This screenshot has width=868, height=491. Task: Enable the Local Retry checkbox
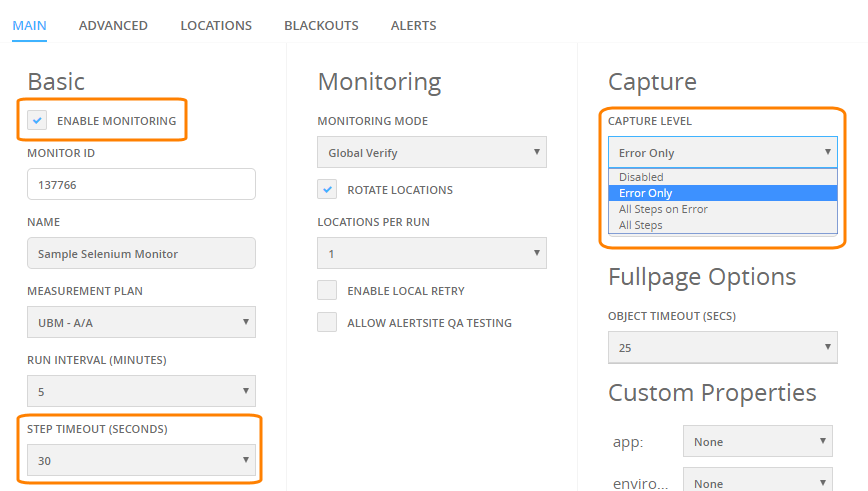point(327,290)
